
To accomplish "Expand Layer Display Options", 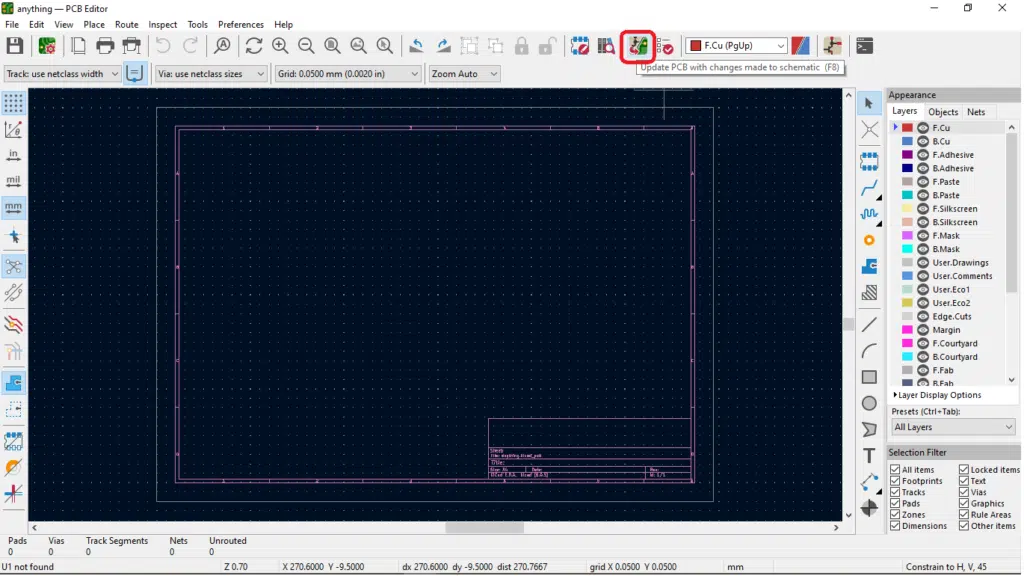I will click(937, 395).
